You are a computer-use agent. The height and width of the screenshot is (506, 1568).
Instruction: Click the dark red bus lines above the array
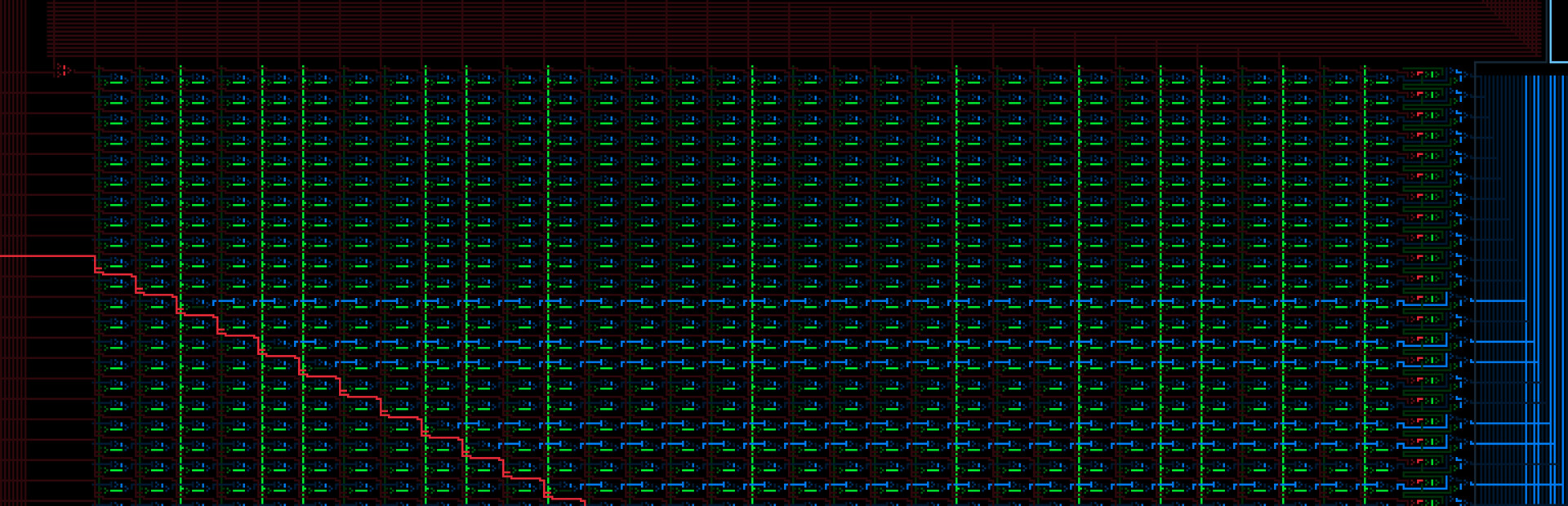coord(735,29)
